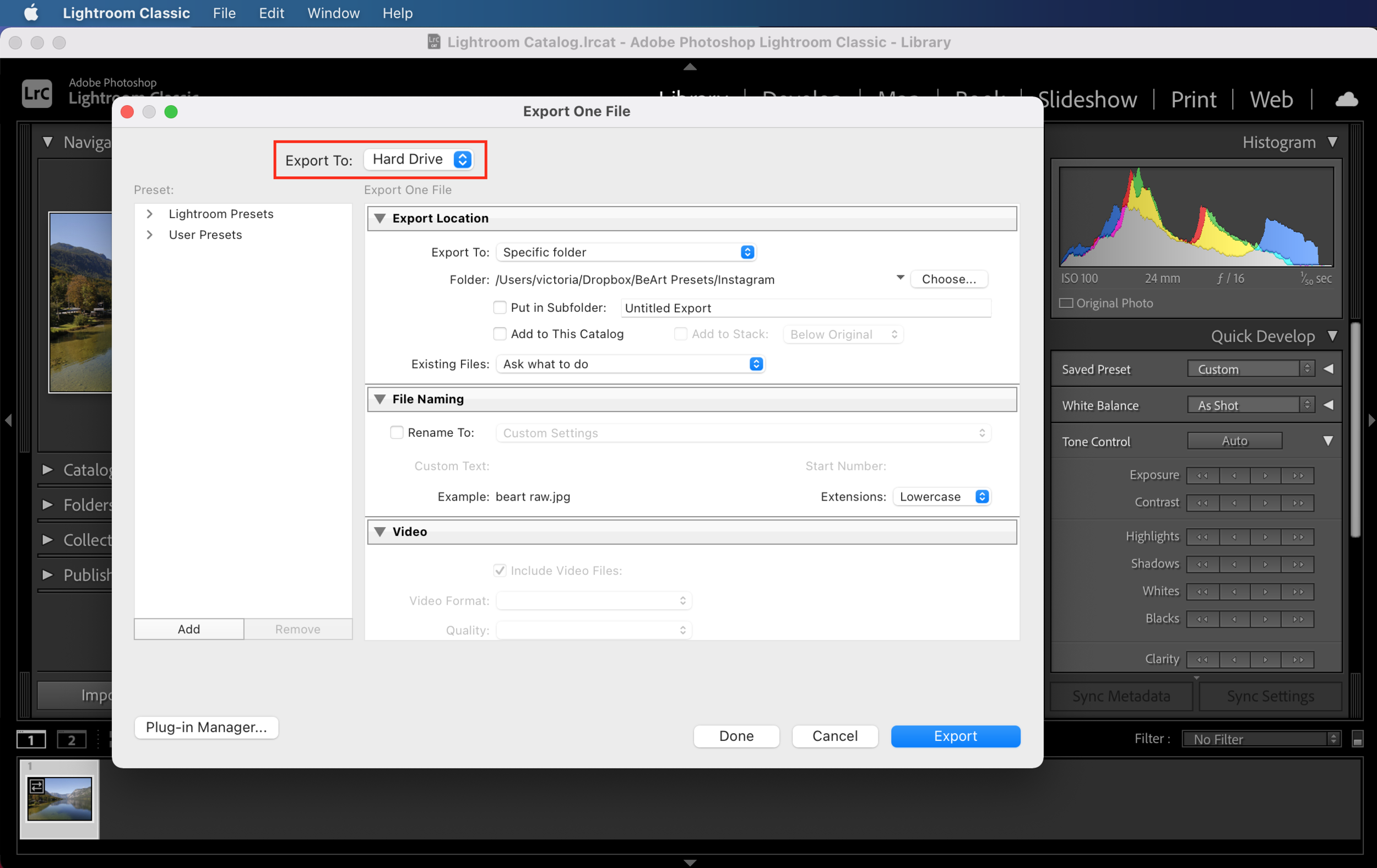Image resolution: width=1377 pixels, height=868 pixels.
Task: Switch to the Web module
Action: click(1271, 100)
